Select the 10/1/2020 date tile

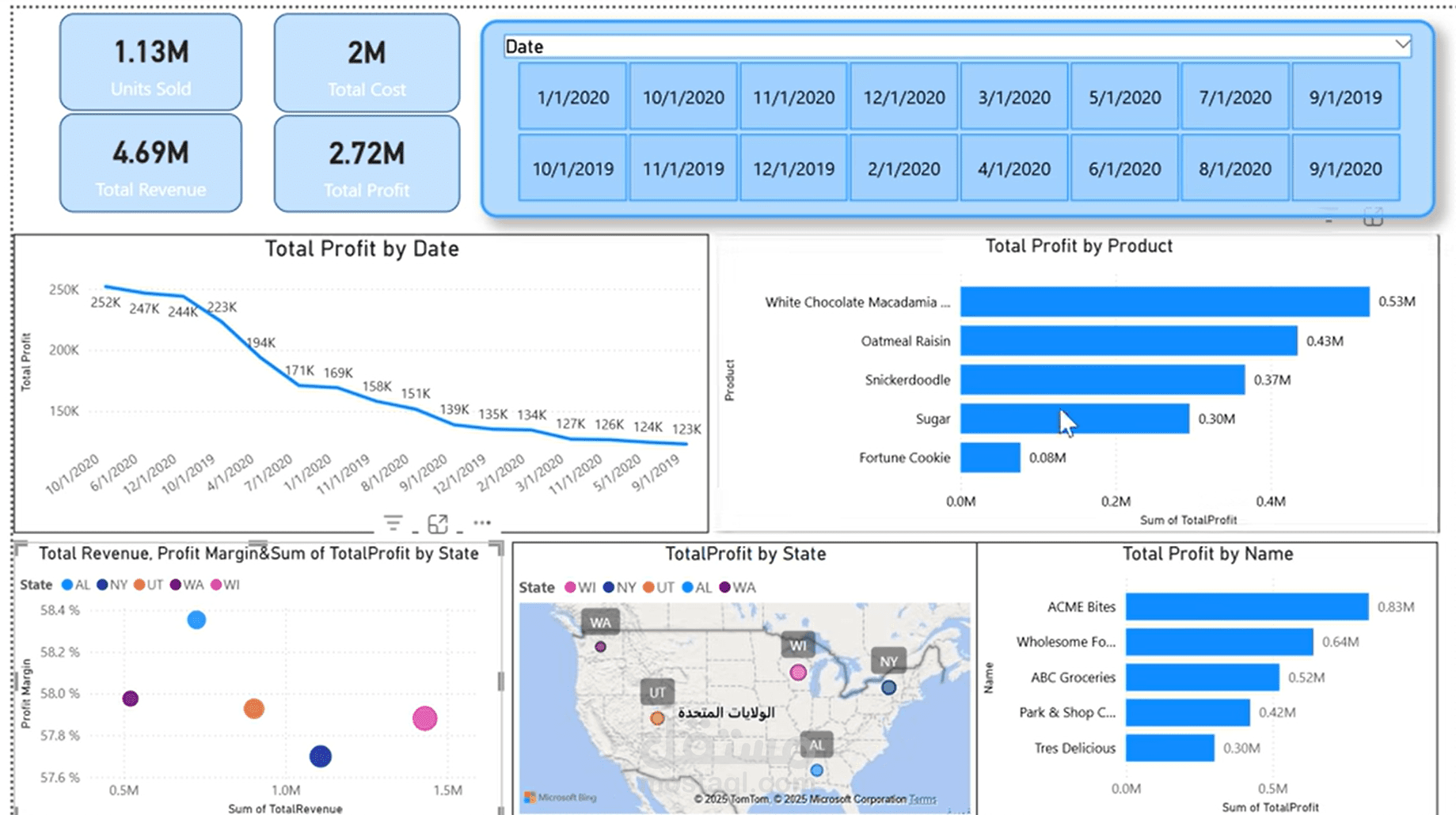pos(683,97)
